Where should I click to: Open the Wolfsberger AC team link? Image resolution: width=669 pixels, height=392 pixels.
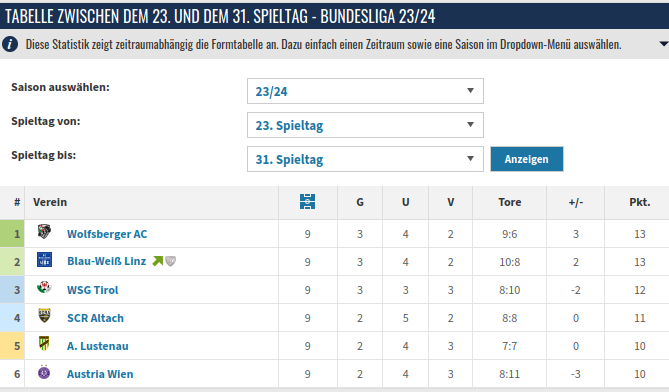coord(107,234)
